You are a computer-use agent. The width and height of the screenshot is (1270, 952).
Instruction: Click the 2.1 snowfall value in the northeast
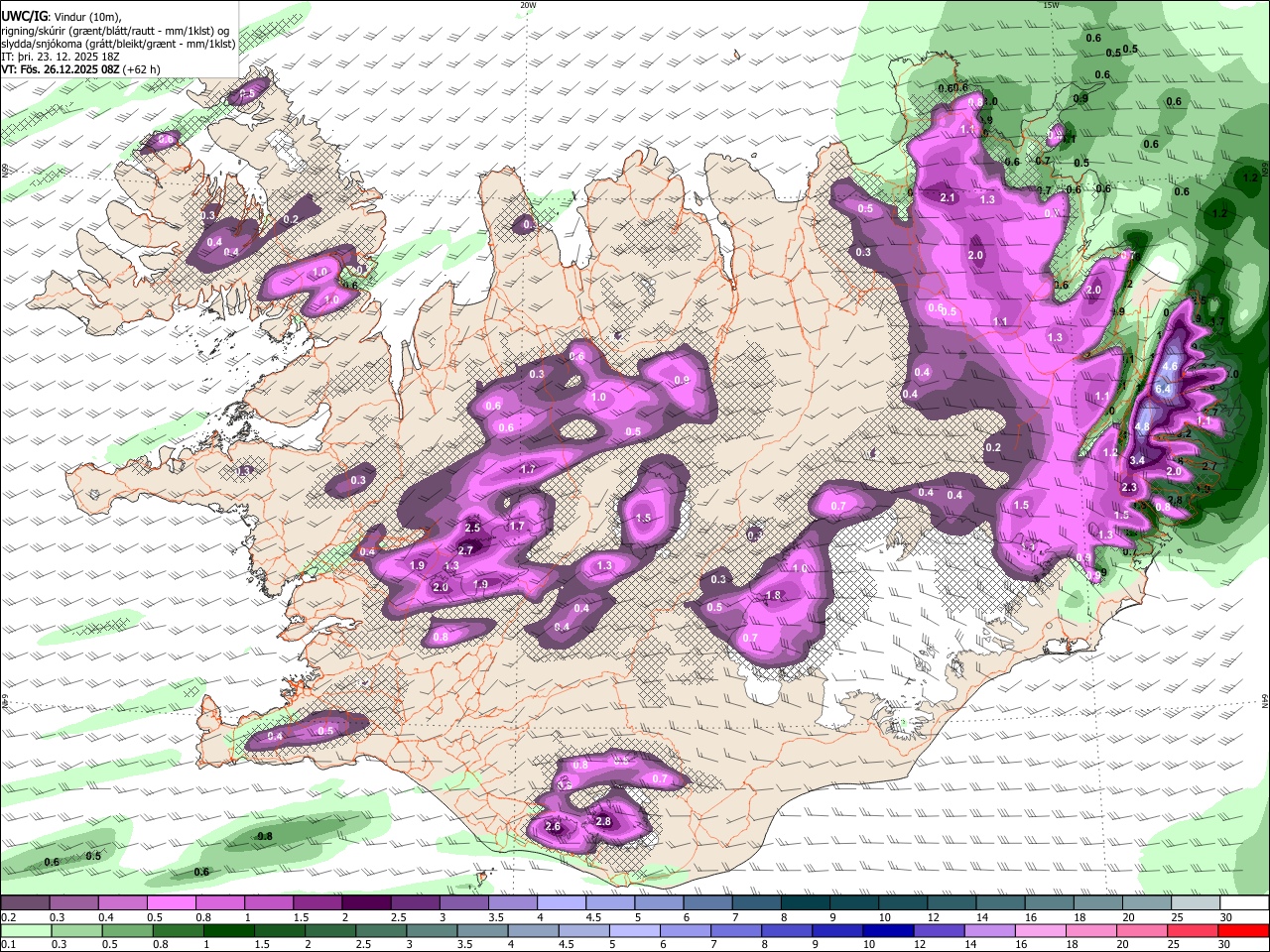pyautogui.click(x=948, y=197)
